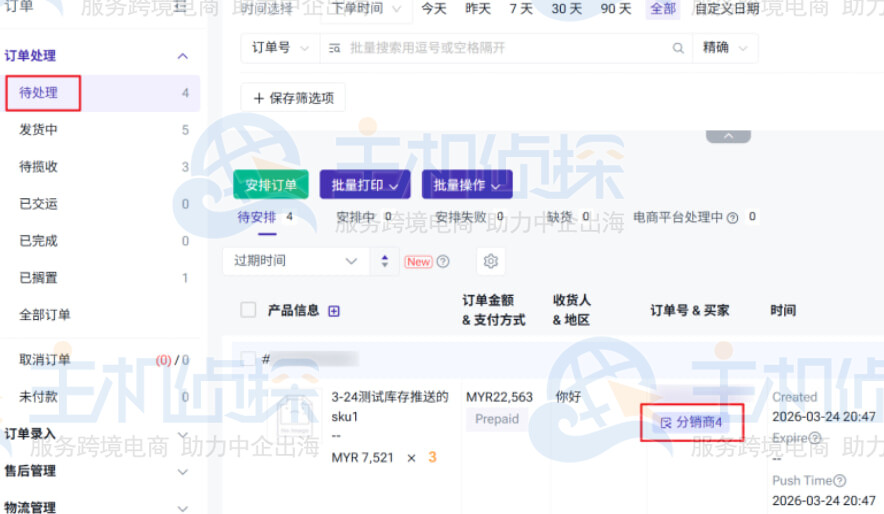This screenshot has height=514, width=884.
Task: Click 保存筛选项 button
Action: [293, 98]
